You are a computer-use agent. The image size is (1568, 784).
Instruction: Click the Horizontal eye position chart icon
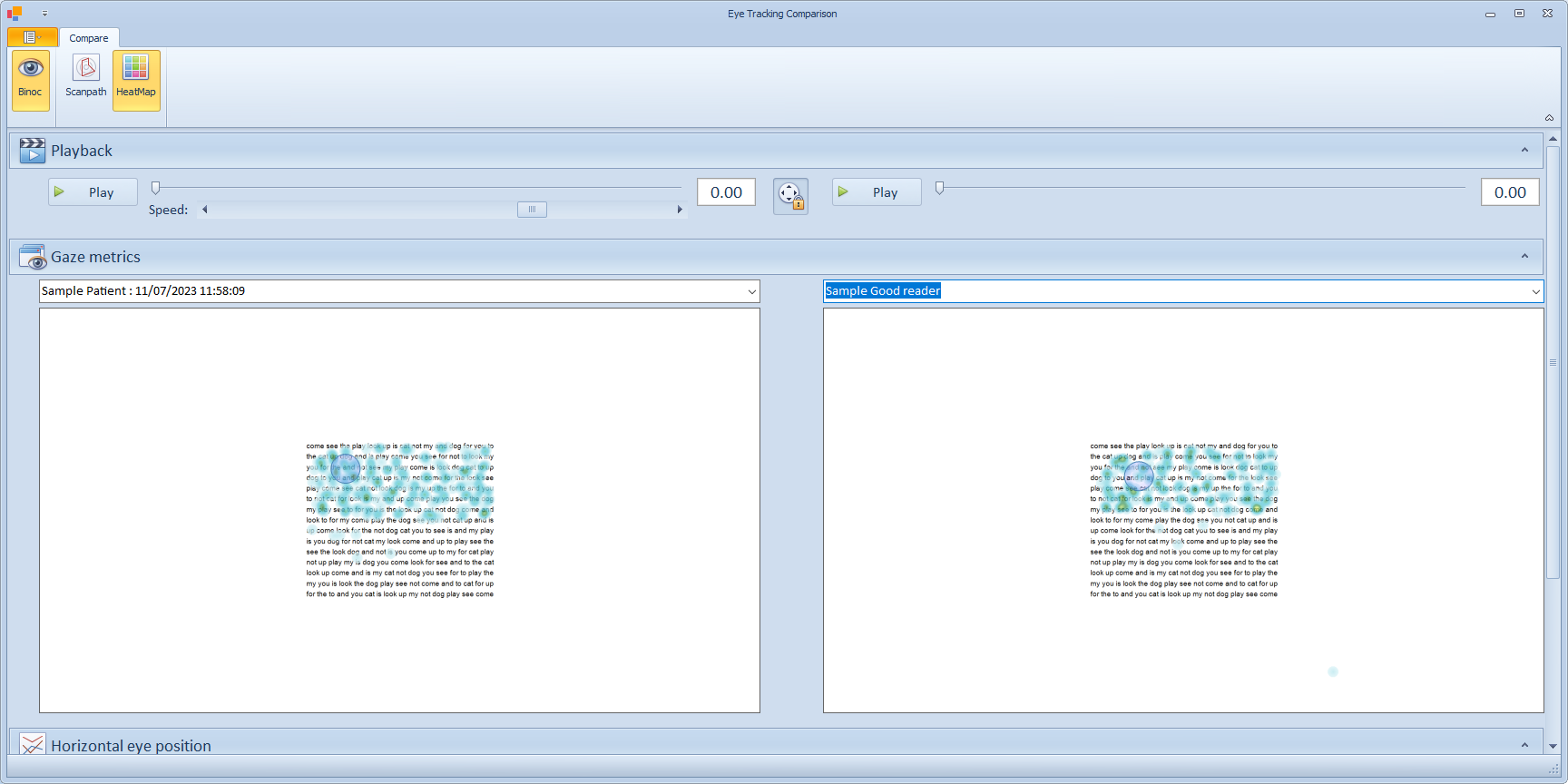pyautogui.click(x=32, y=745)
